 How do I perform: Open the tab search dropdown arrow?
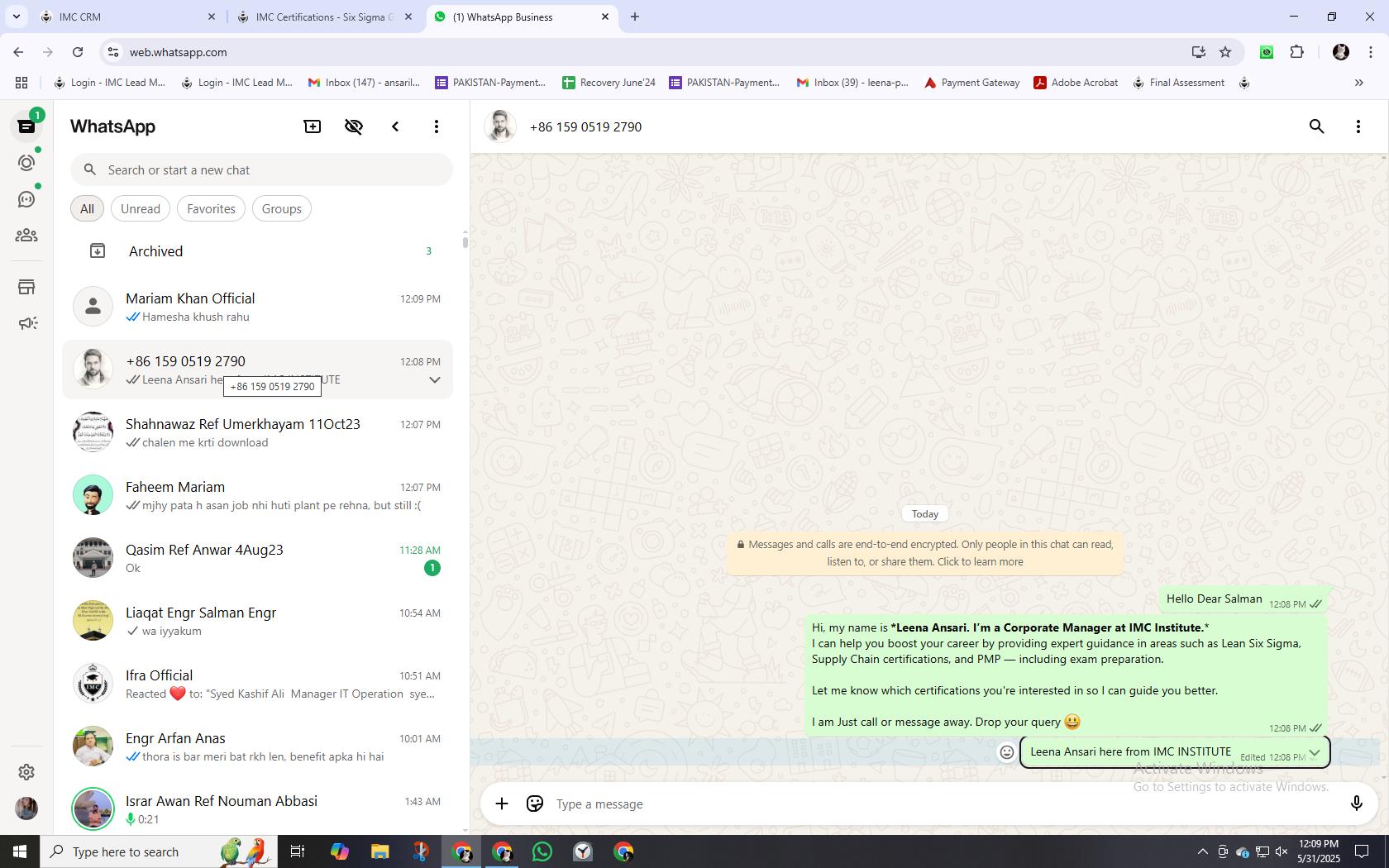16,17
